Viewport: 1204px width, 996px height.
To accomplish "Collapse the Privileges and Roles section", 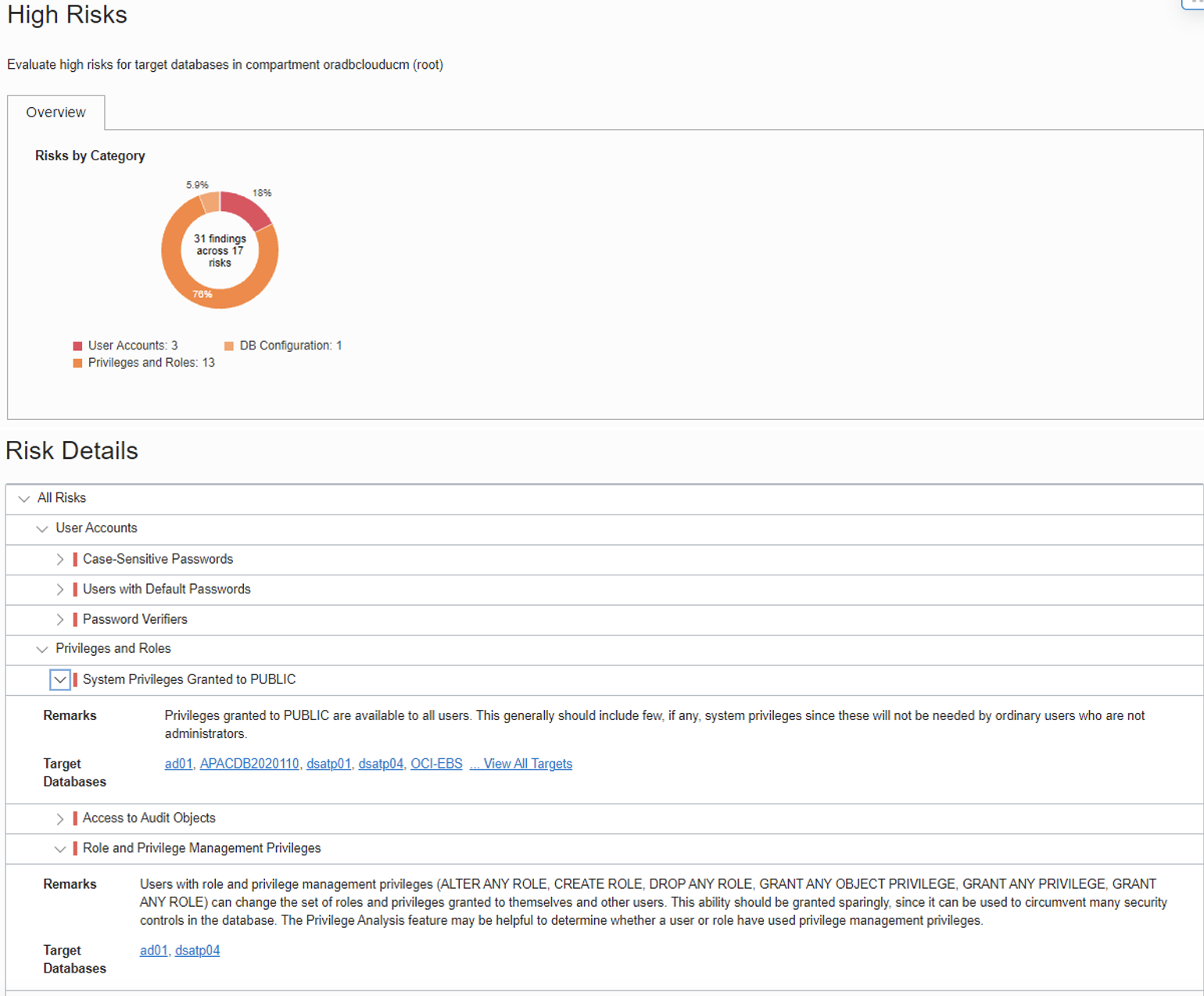I will point(42,650).
